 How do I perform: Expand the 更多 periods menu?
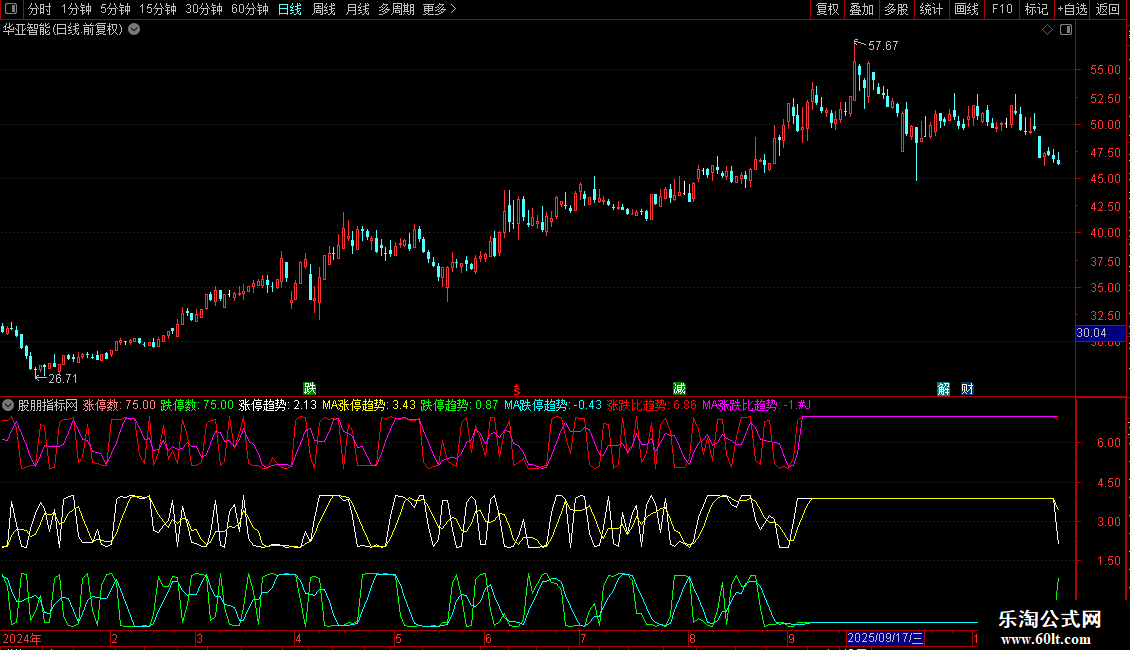[439, 9]
